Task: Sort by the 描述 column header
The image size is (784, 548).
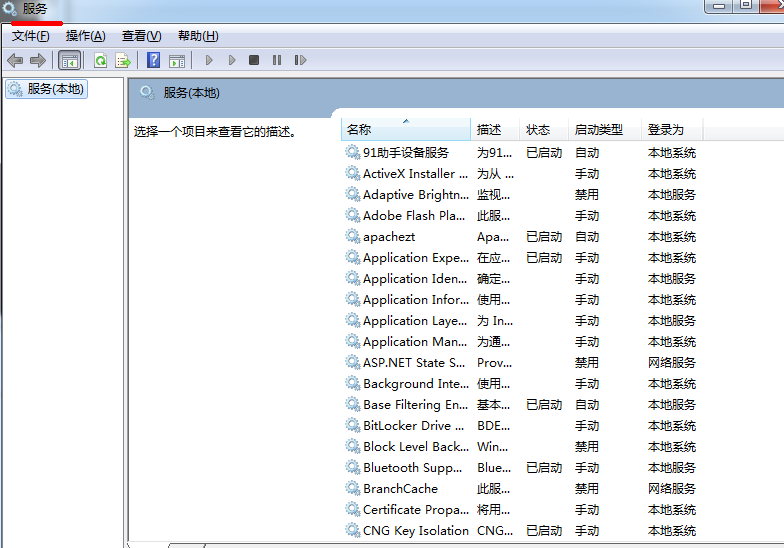Action: click(x=495, y=130)
